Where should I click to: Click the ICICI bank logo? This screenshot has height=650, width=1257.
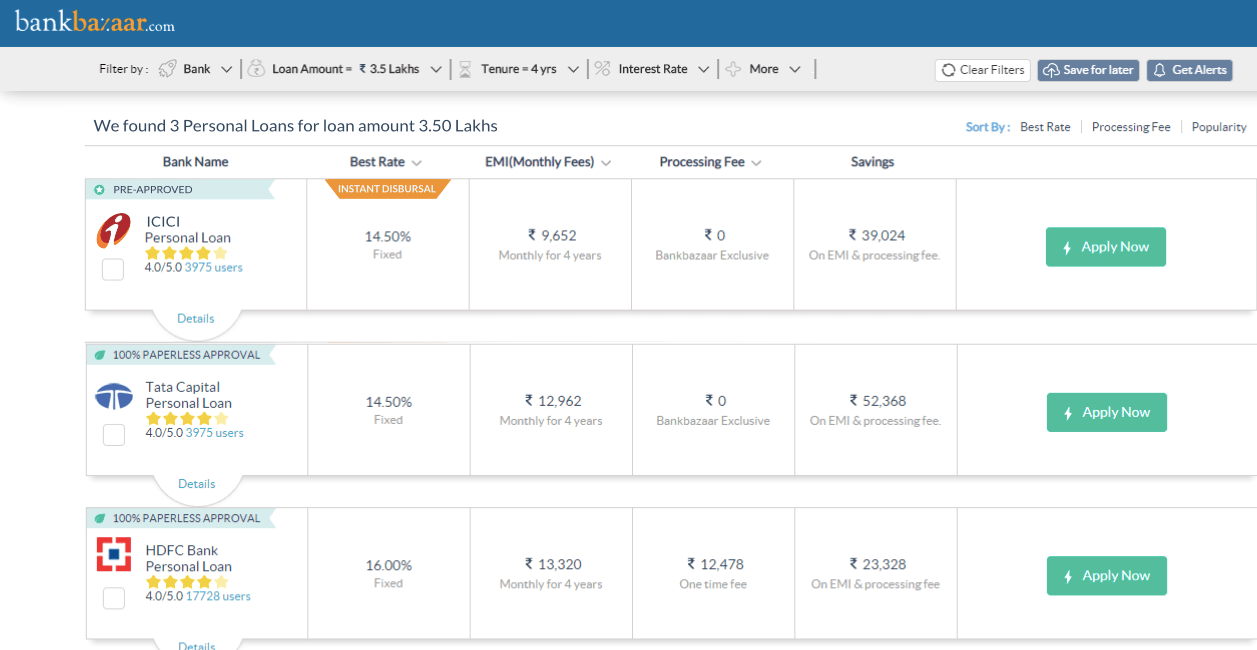point(113,231)
